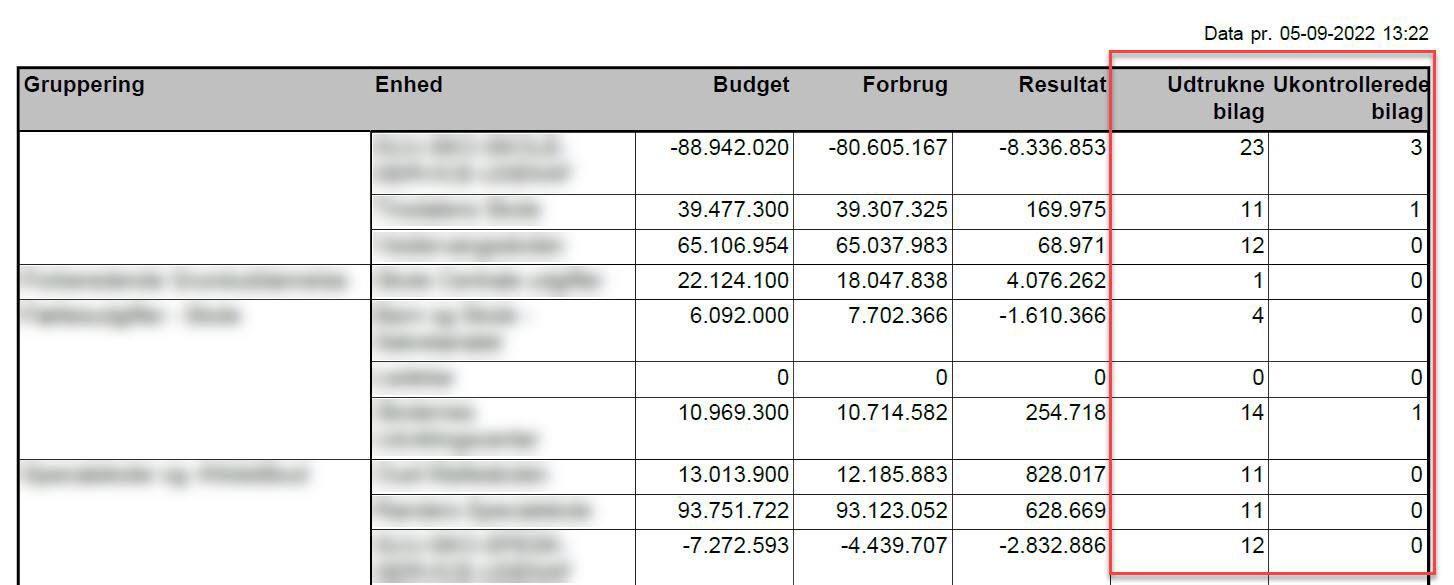Click forbrug value 39.307.325
1454x585 pixels.
tap(892, 210)
